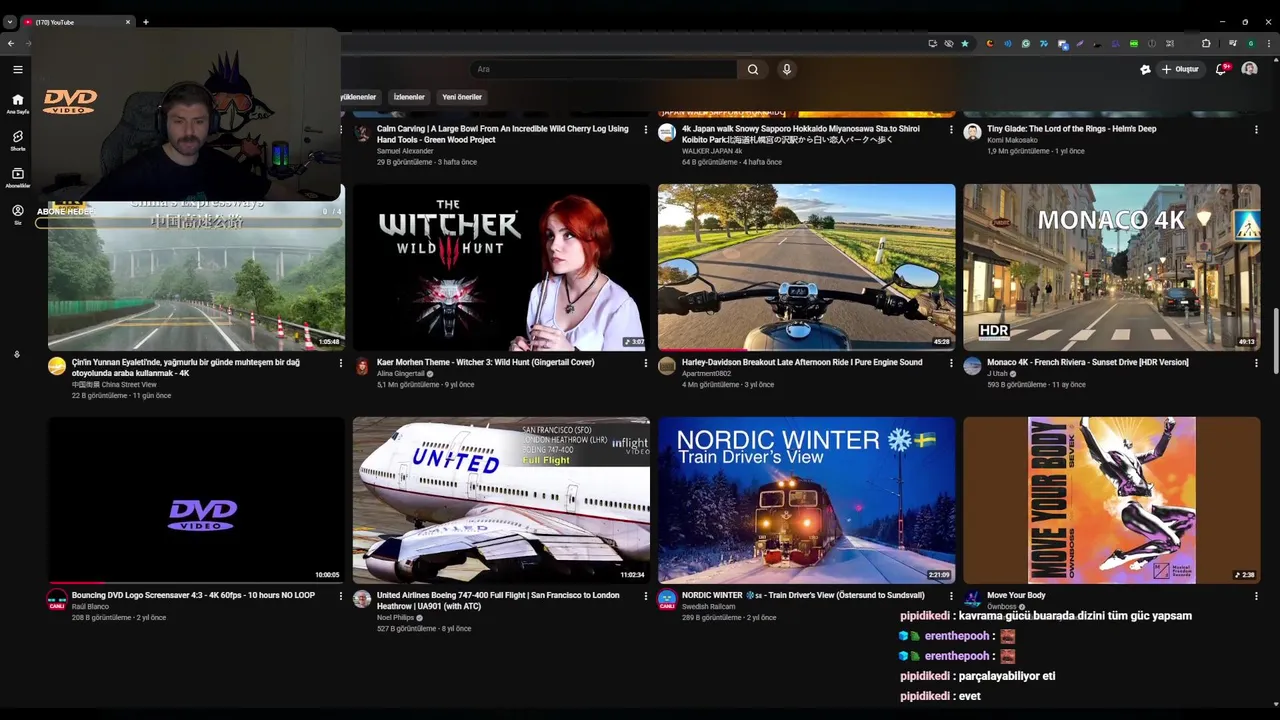Open the Alina Gingertail channel link

click(x=400, y=374)
